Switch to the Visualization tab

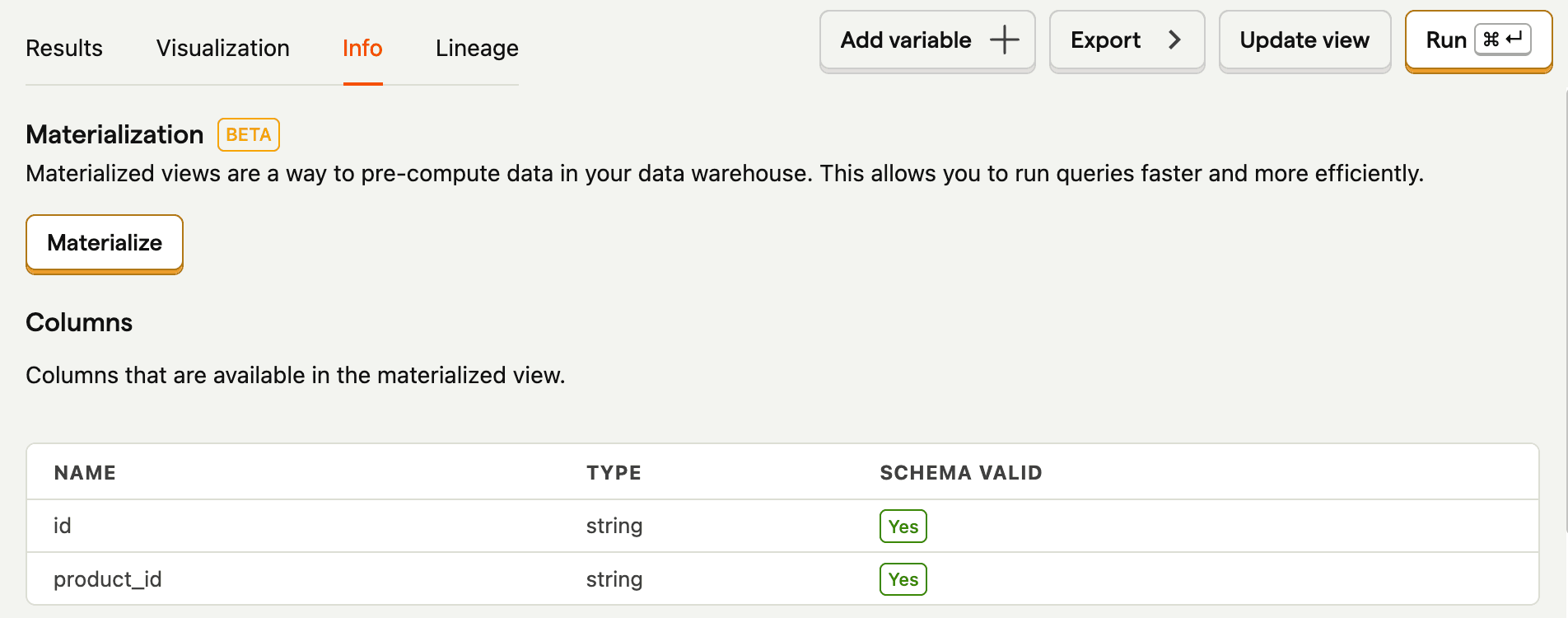coord(223,48)
